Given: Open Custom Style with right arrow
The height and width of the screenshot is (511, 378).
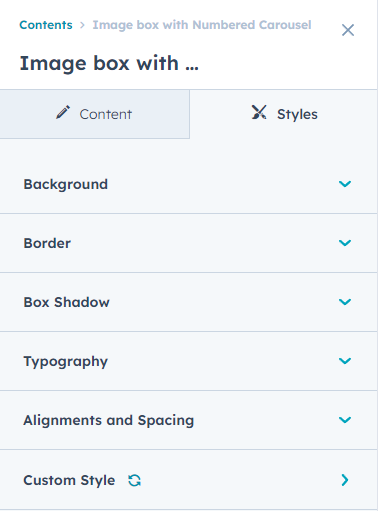Looking at the screenshot, I should pos(345,480).
